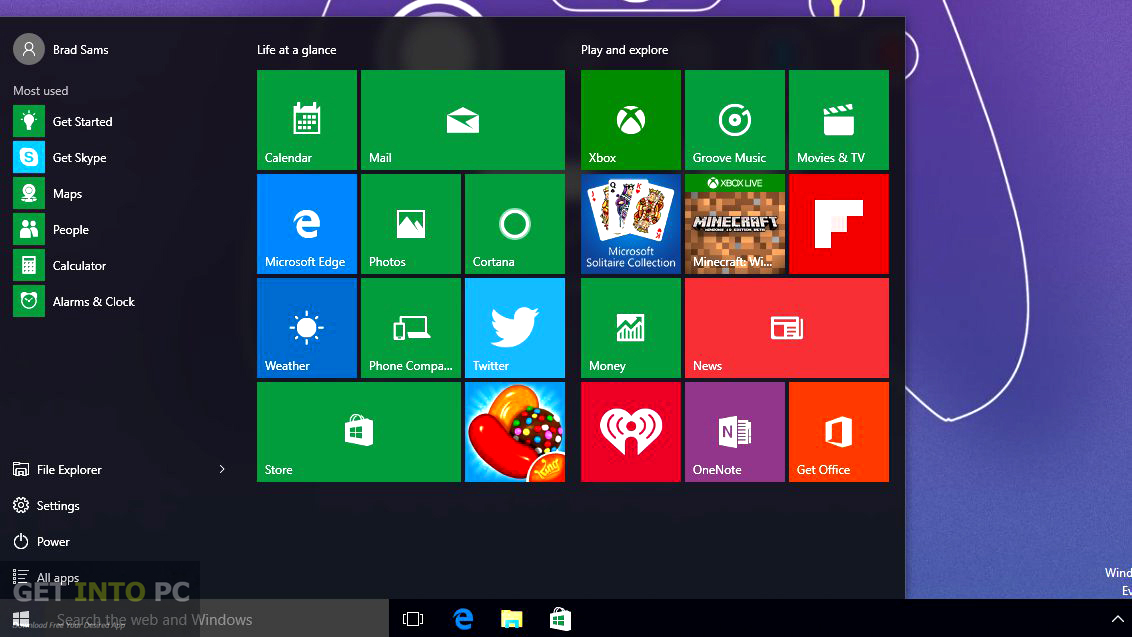Open the iHeartRadio tile

631,432
